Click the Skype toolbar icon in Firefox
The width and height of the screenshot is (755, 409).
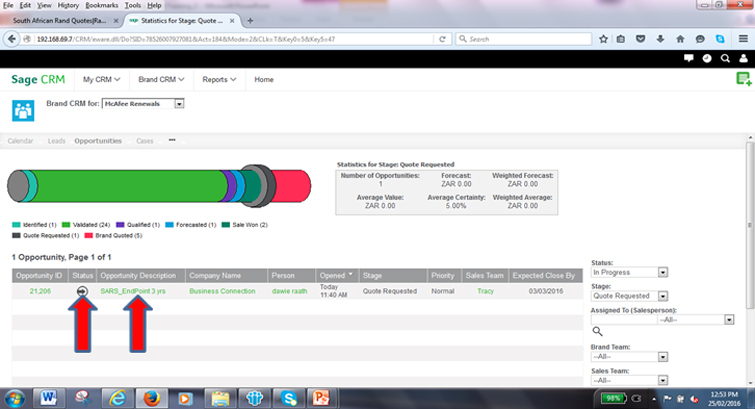pyautogui.click(x=720, y=39)
